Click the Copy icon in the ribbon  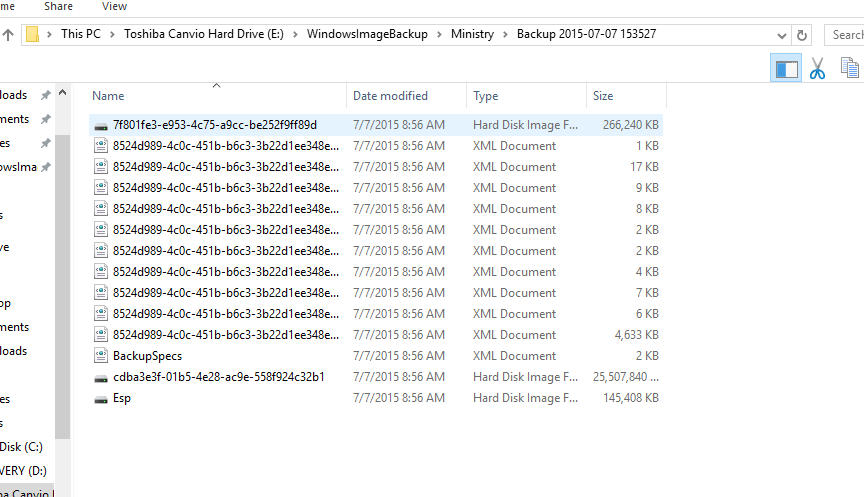[850, 68]
